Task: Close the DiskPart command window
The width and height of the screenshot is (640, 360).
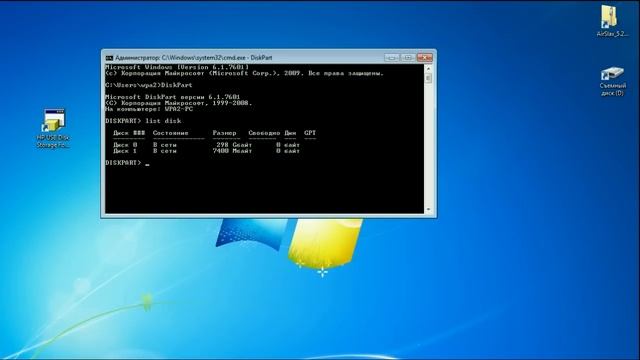Action: click(424, 58)
